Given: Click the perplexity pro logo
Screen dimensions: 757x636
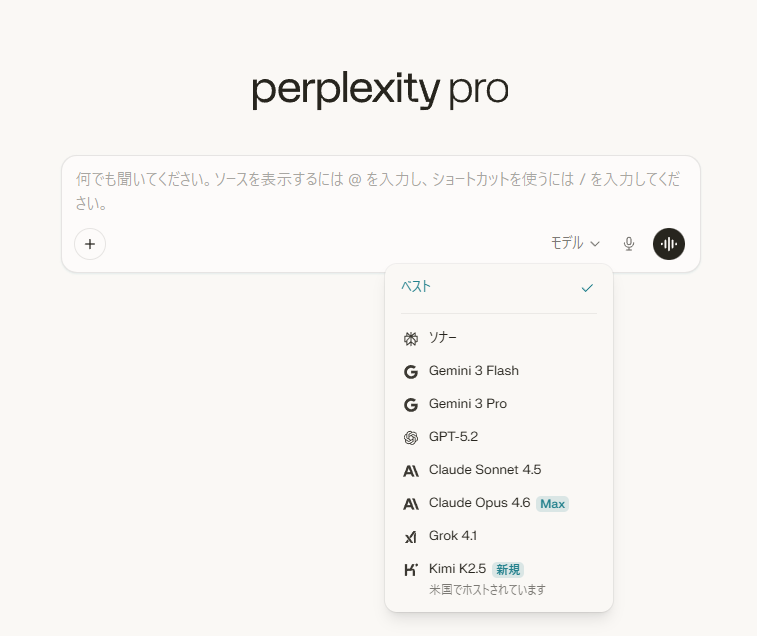Looking at the screenshot, I should point(379,91).
